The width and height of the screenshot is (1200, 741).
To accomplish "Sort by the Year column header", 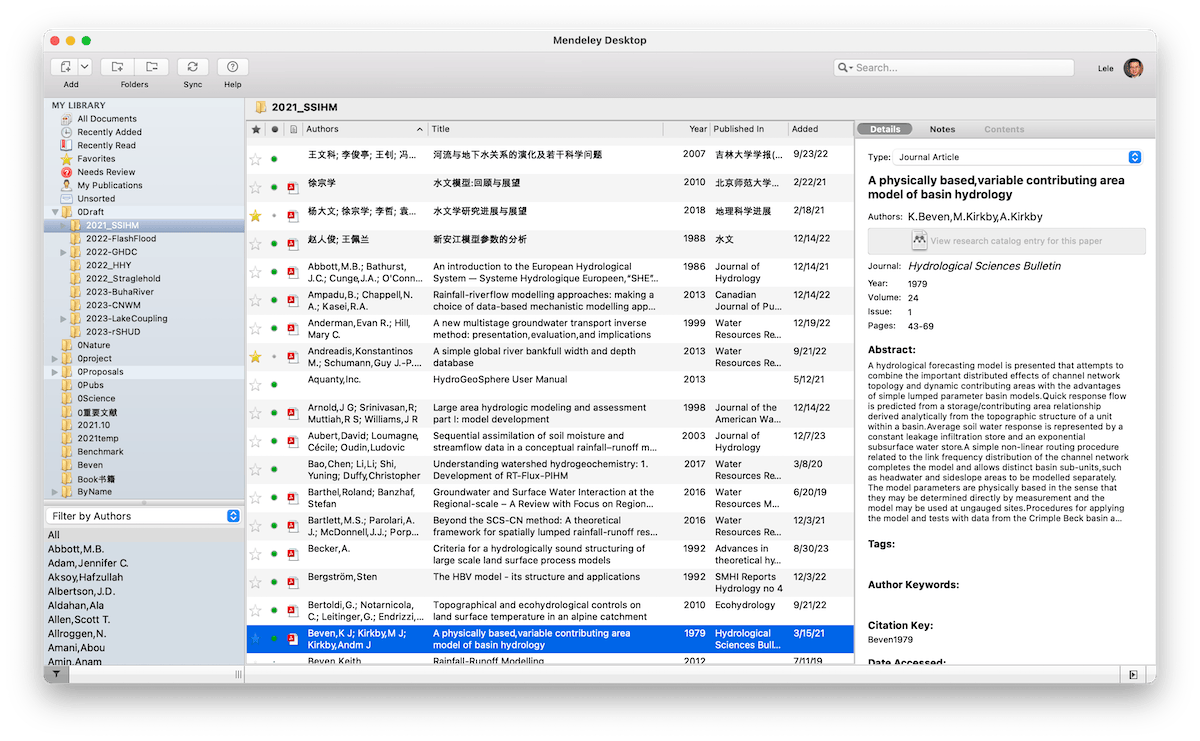I will point(687,129).
